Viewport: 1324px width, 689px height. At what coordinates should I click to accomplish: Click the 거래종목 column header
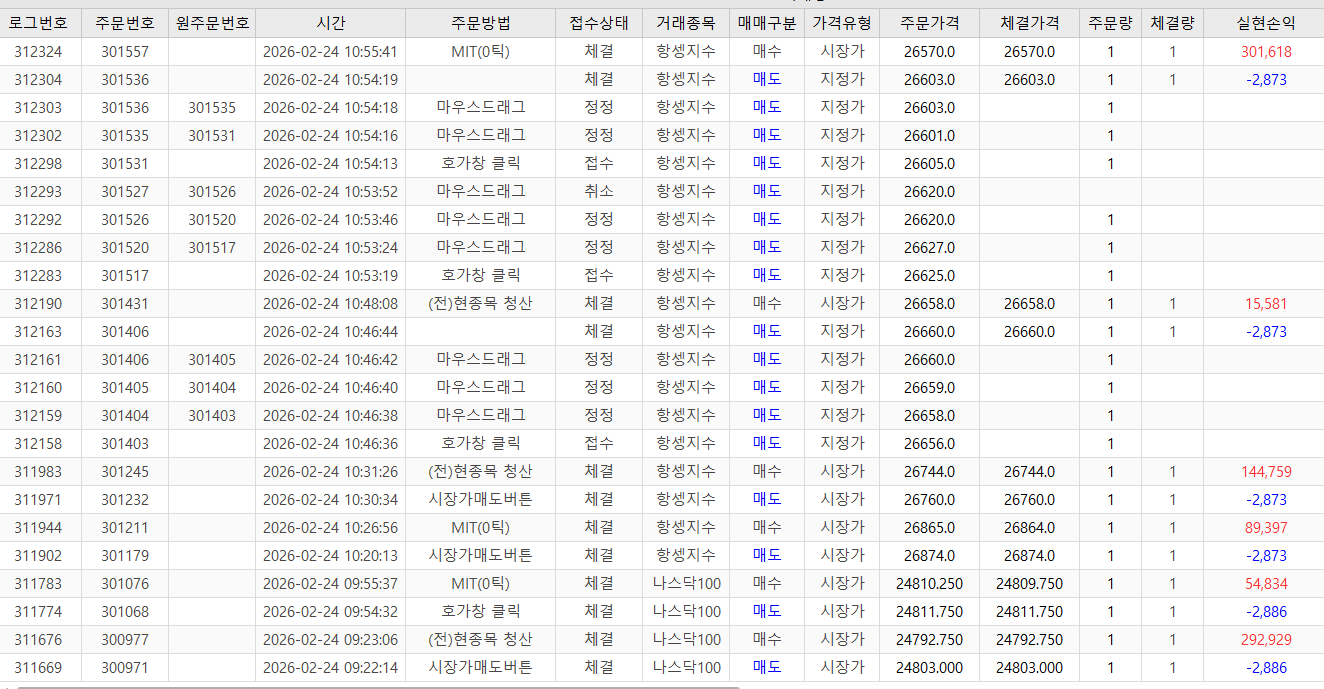(x=686, y=23)
